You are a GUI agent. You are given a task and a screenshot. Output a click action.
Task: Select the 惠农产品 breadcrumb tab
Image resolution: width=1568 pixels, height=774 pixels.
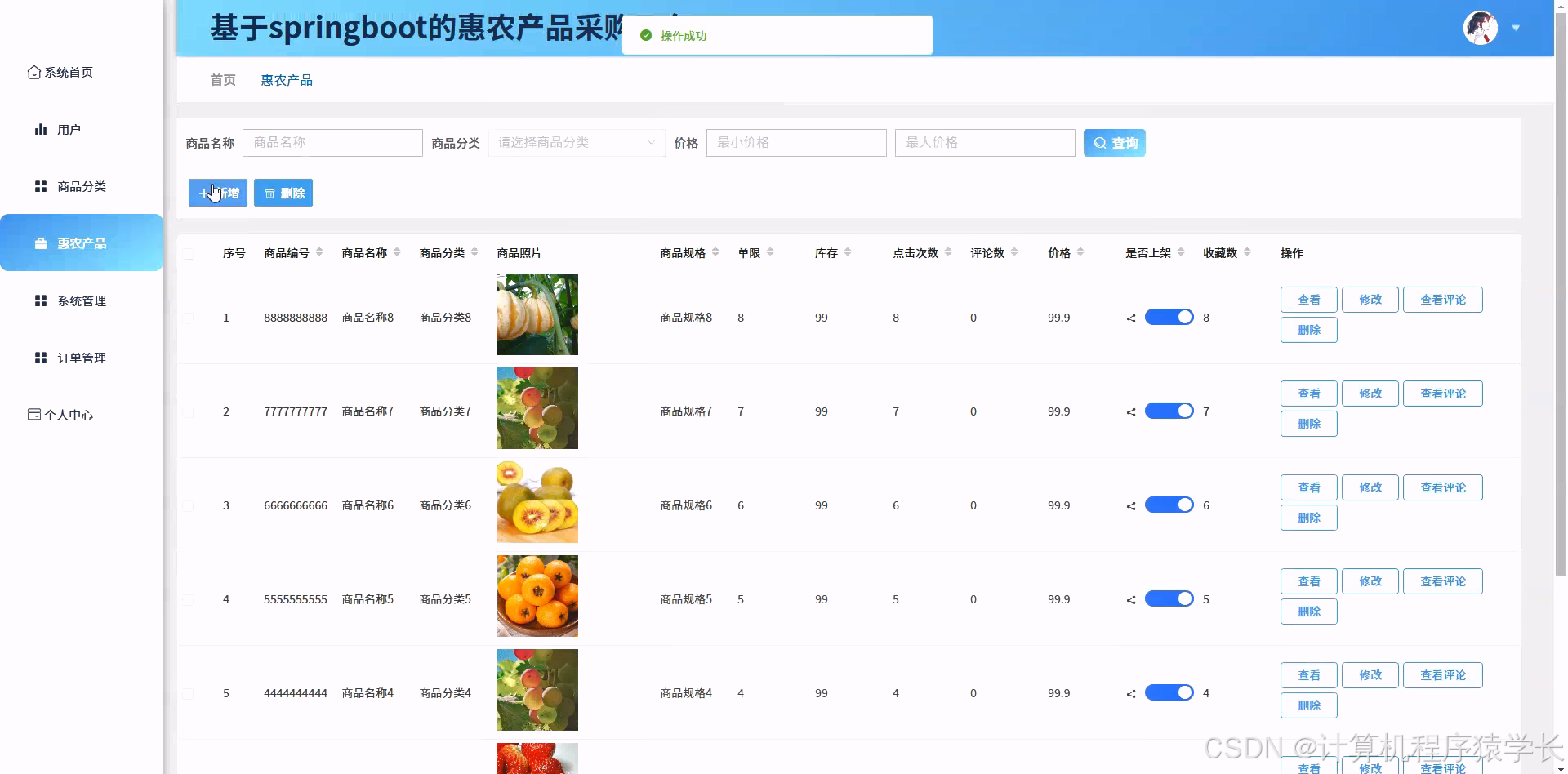[x=287, y=79]
